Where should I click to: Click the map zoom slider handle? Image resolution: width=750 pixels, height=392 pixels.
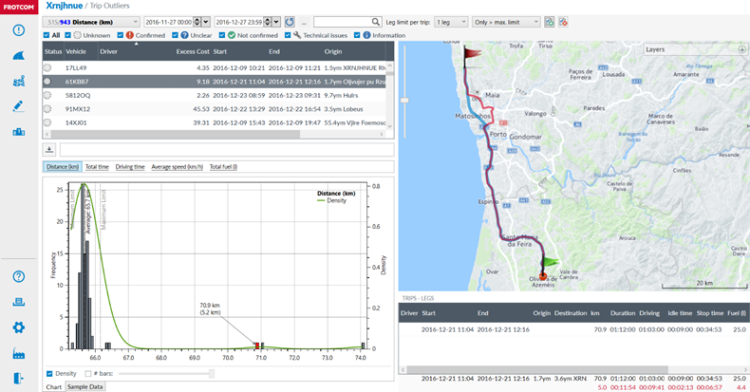point(405,100)
